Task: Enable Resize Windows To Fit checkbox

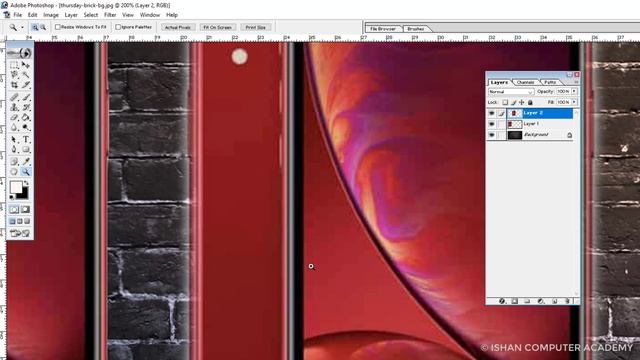Action: pos(58,27)
